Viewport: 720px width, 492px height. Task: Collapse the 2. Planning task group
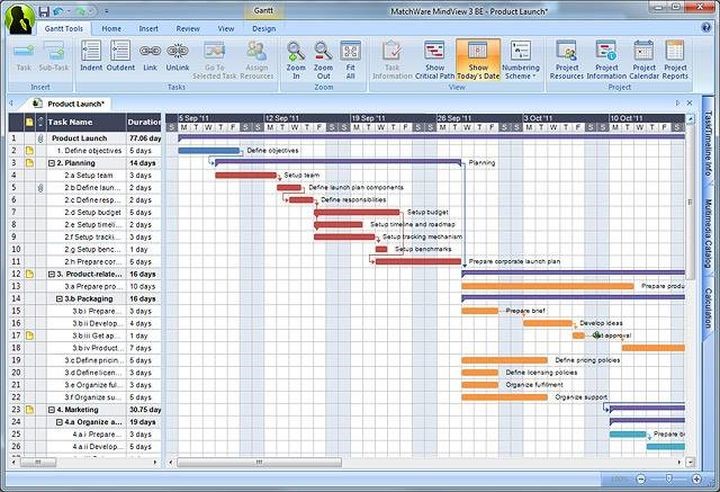pos(52,162)
